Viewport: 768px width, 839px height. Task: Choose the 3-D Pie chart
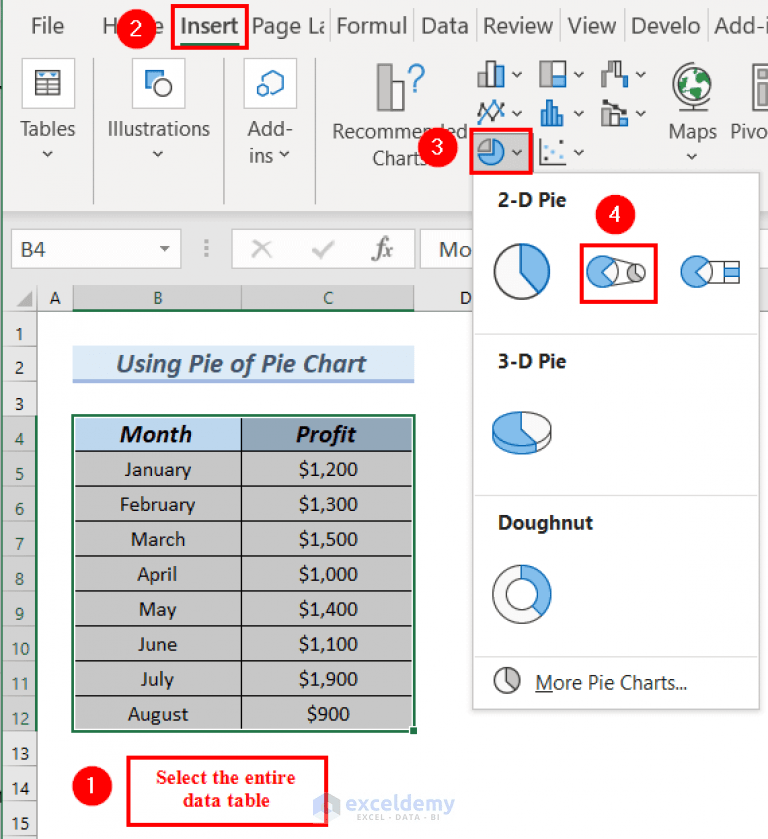522,432
